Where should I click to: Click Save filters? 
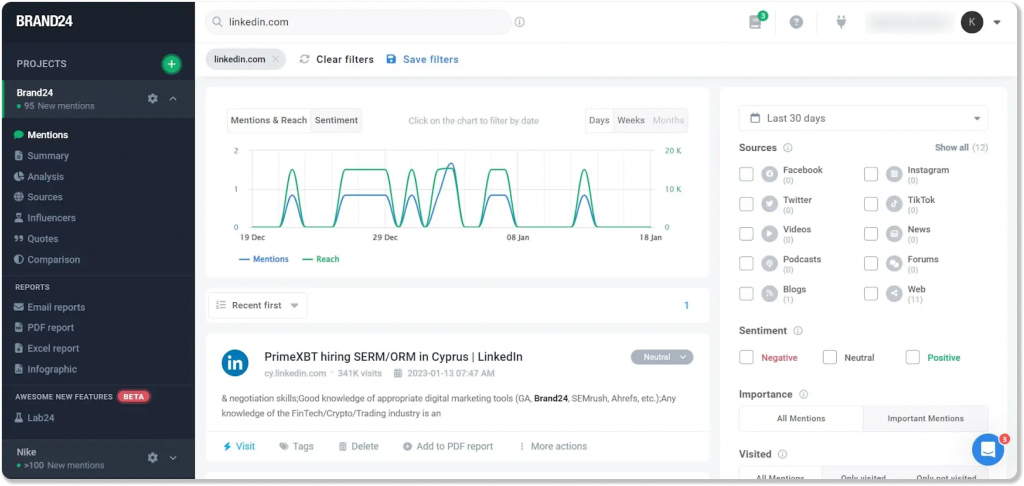(x=423, y=59)
